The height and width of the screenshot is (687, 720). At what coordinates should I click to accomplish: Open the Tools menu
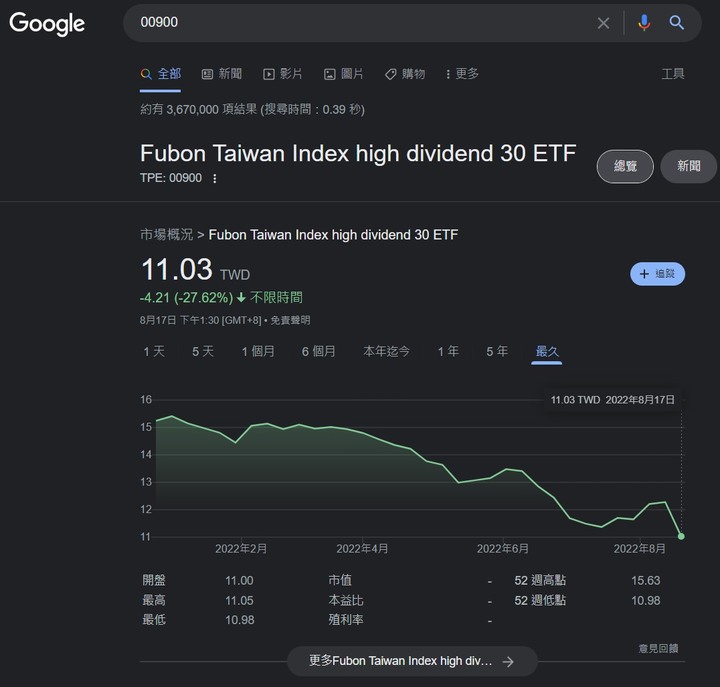pyautogui.click(x=673, y=74)
